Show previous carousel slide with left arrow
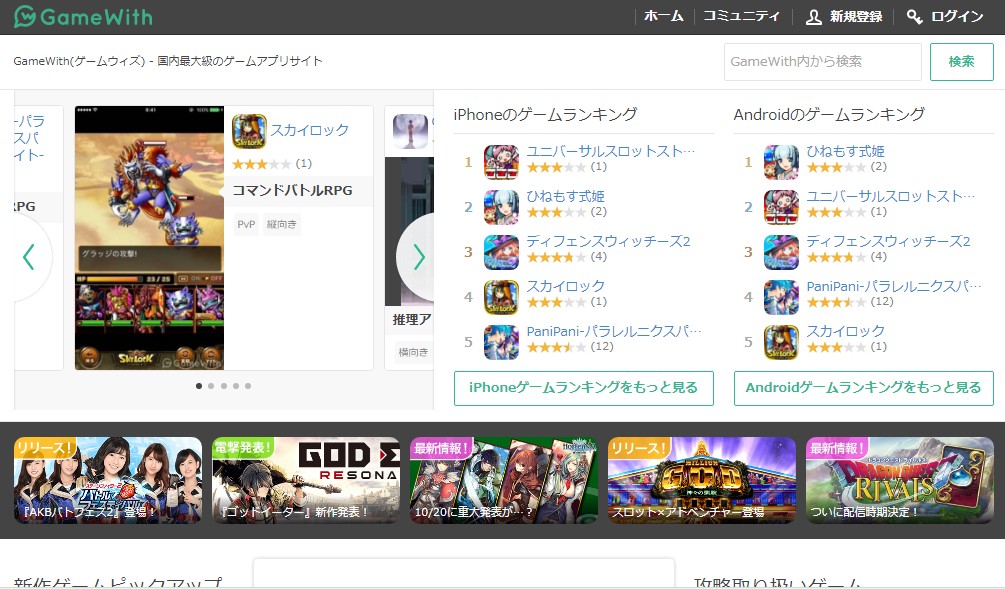1005x589 pixels. (x=28, y=257)
